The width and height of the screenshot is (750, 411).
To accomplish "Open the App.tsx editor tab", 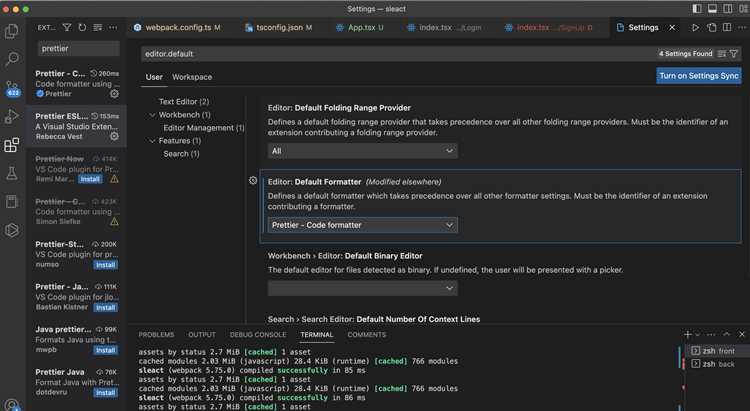I will coord(361,28).
